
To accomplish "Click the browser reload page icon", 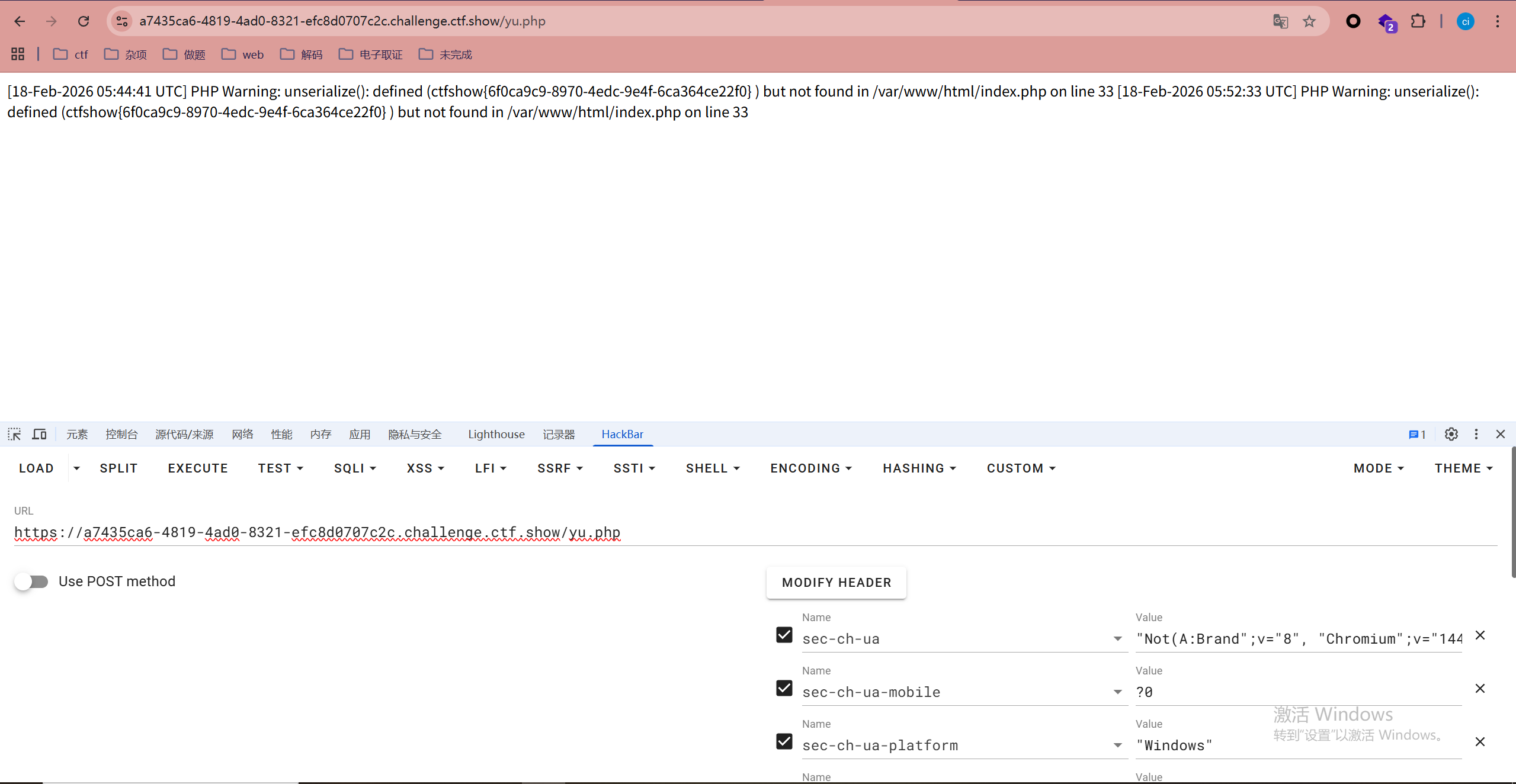I will [x=84, y=21].
